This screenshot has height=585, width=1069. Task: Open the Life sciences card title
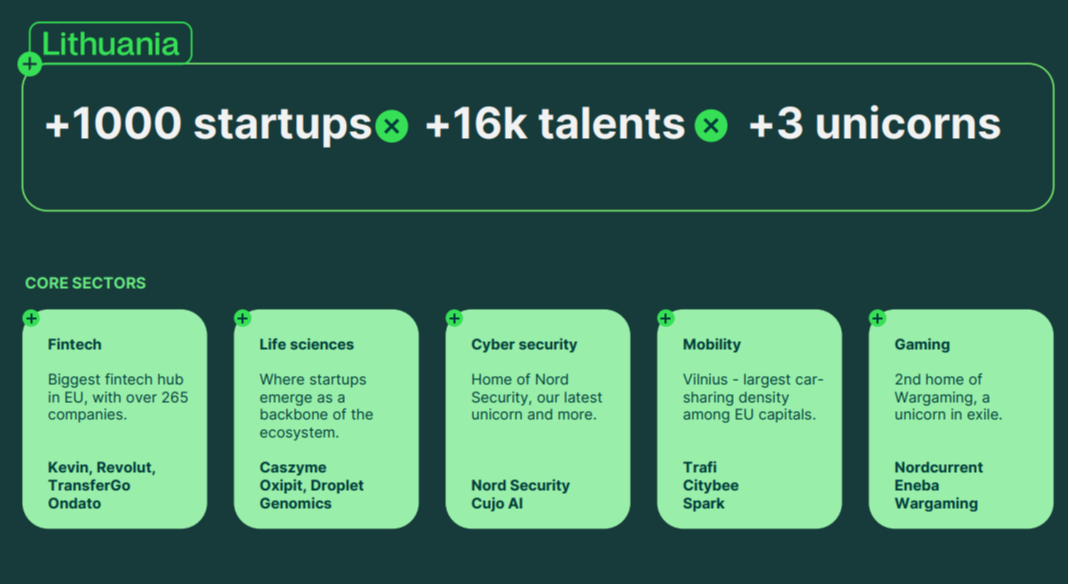click(x=306, y=344)
